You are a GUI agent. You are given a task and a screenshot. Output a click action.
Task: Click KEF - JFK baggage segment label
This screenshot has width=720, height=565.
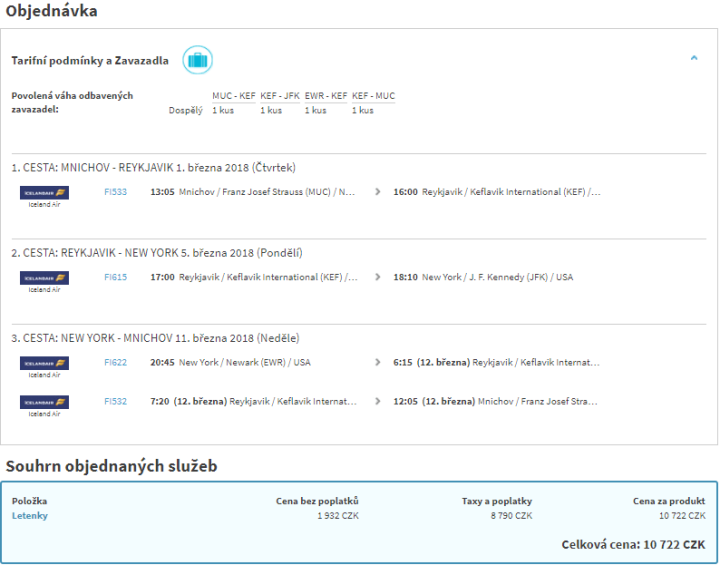279,96
